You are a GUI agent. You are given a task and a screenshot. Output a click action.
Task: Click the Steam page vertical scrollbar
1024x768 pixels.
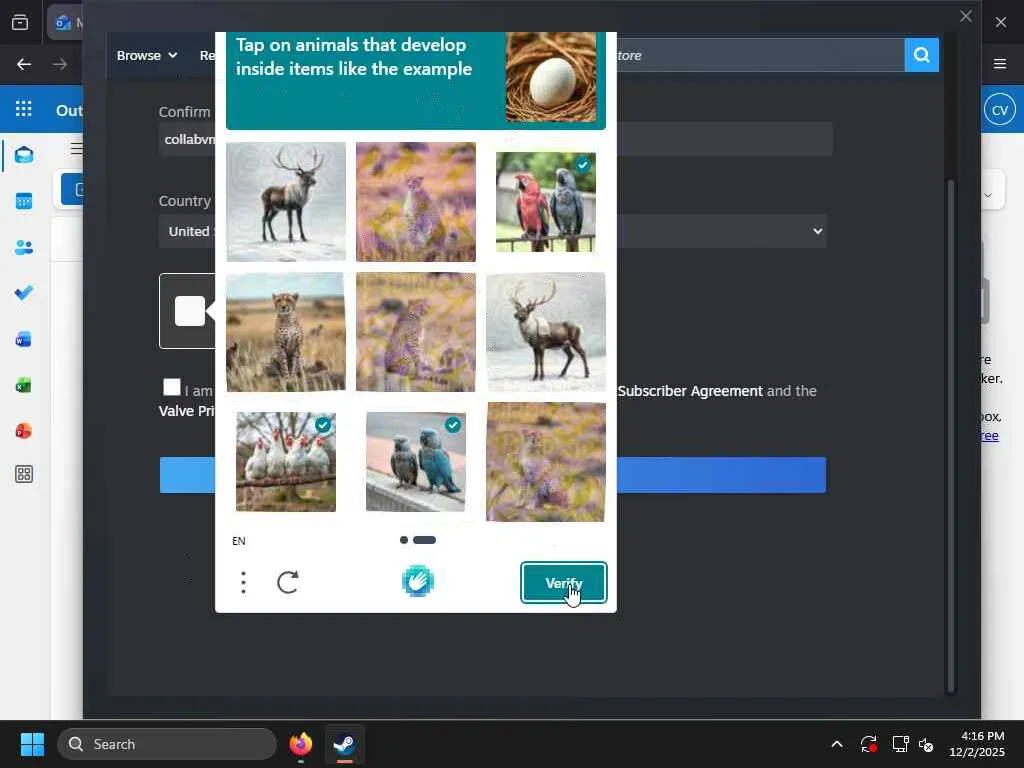(951, 434)
